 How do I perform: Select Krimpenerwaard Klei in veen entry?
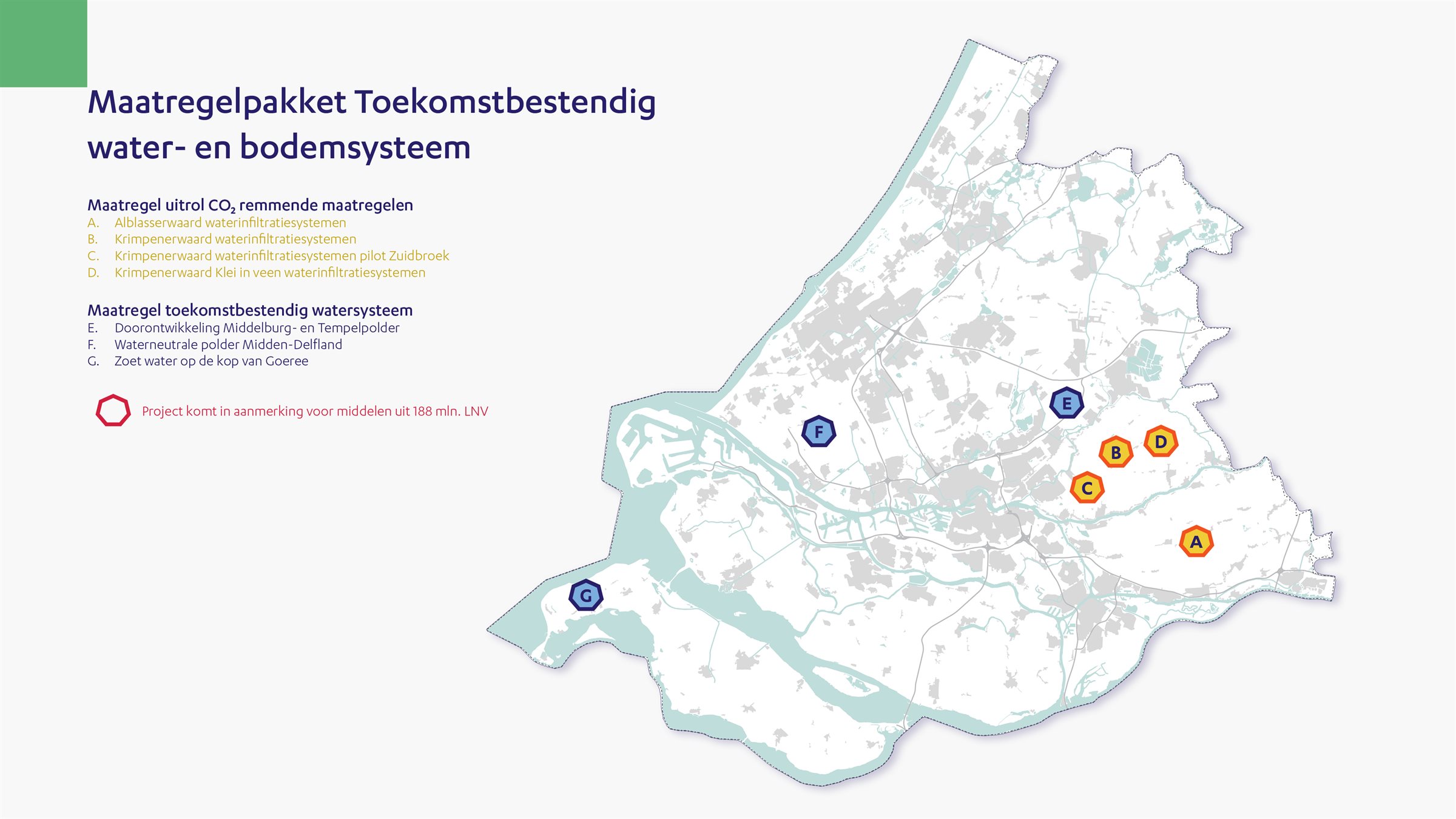269,272
